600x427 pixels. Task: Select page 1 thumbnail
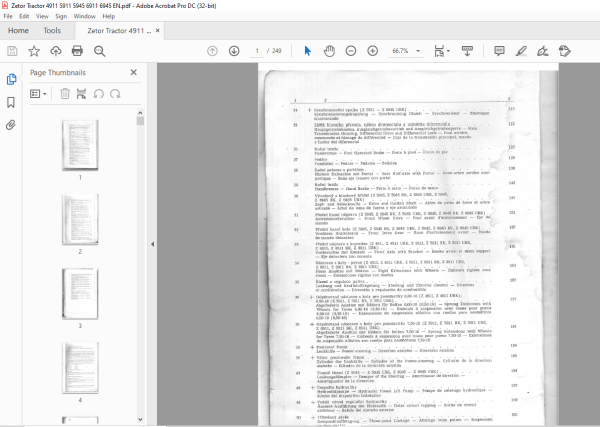coord(80,145)
